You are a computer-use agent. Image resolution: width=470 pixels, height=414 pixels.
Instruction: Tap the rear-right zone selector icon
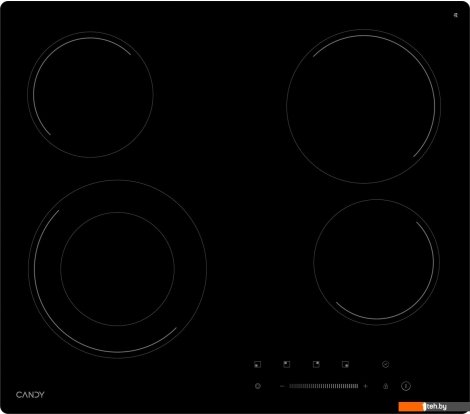pos(316,364)
